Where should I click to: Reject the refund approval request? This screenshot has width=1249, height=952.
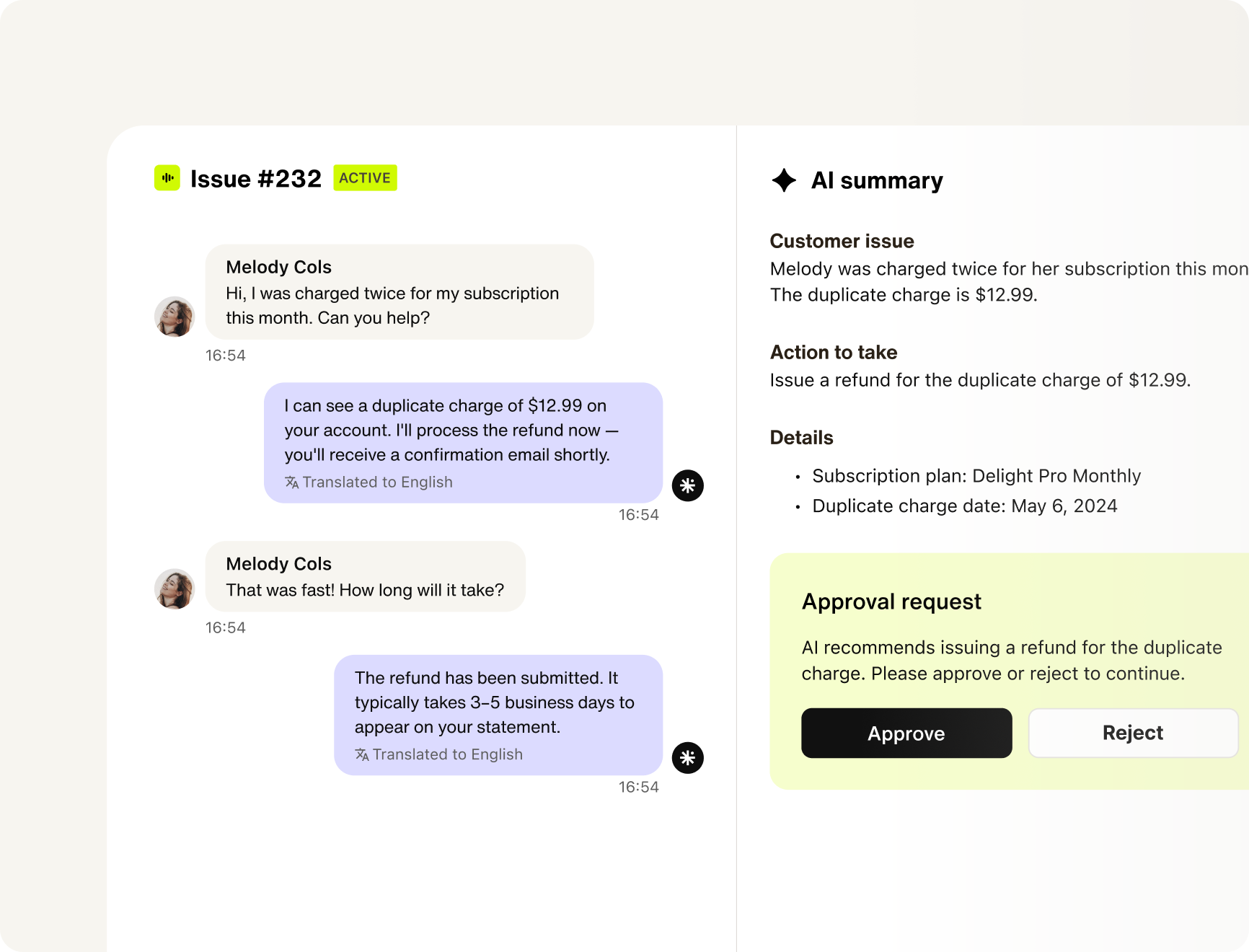pos(1133,733)
